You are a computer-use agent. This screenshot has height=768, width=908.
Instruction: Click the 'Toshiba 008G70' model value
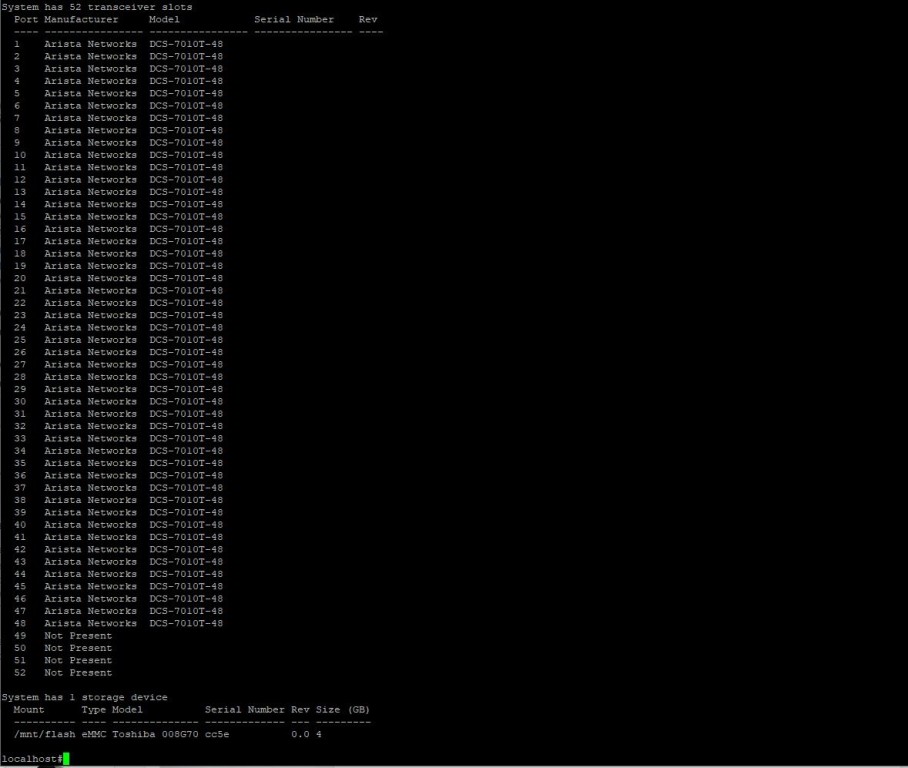click(155, 734)
